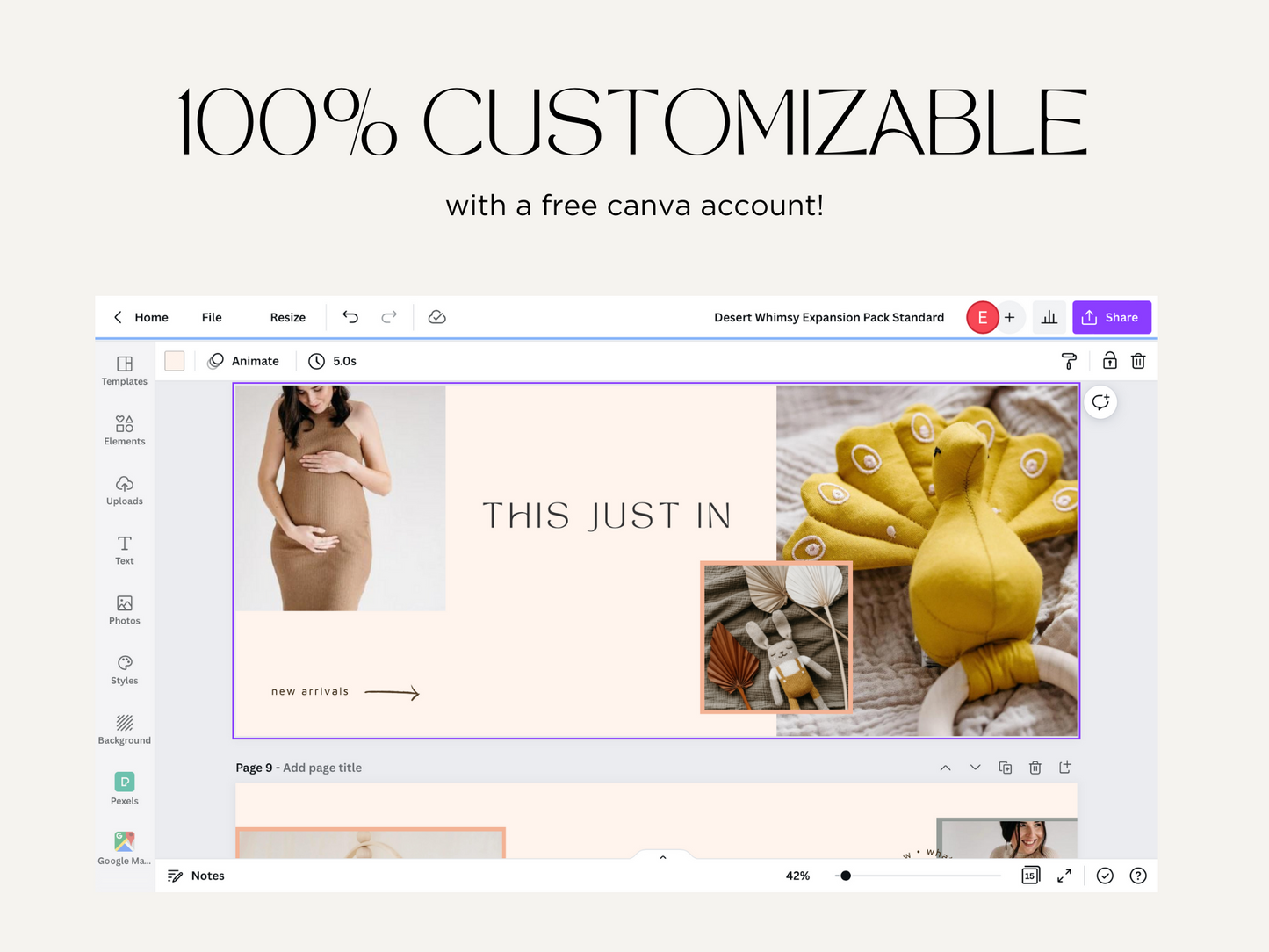Undo the last action

tap(350, 317)
